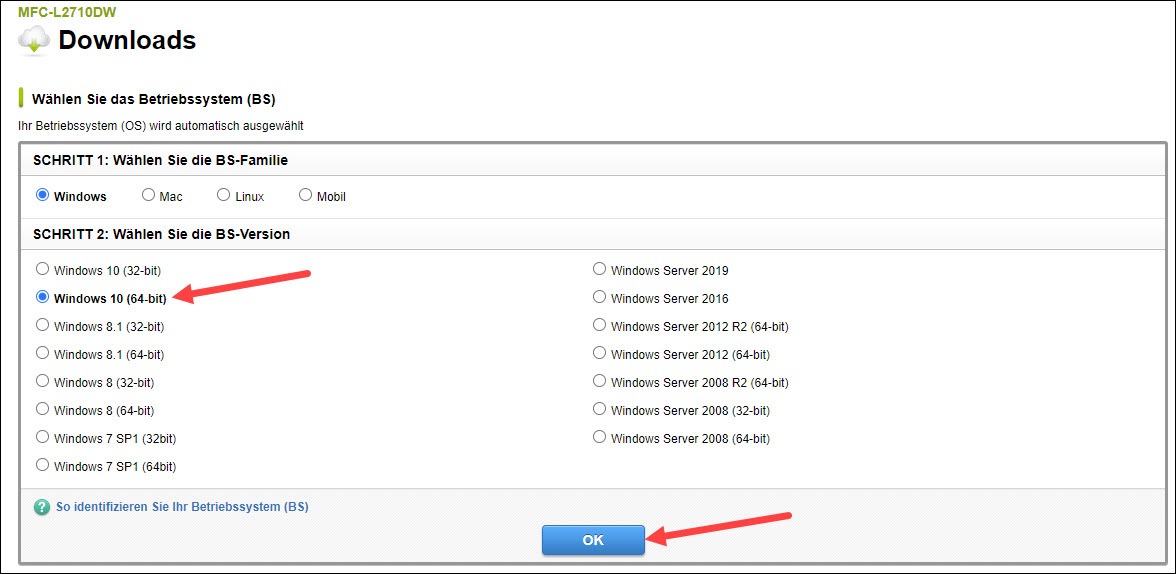Select Windows 8 (32-bit) option
This screenshot has width=1176, height=574.
(42, 381)
